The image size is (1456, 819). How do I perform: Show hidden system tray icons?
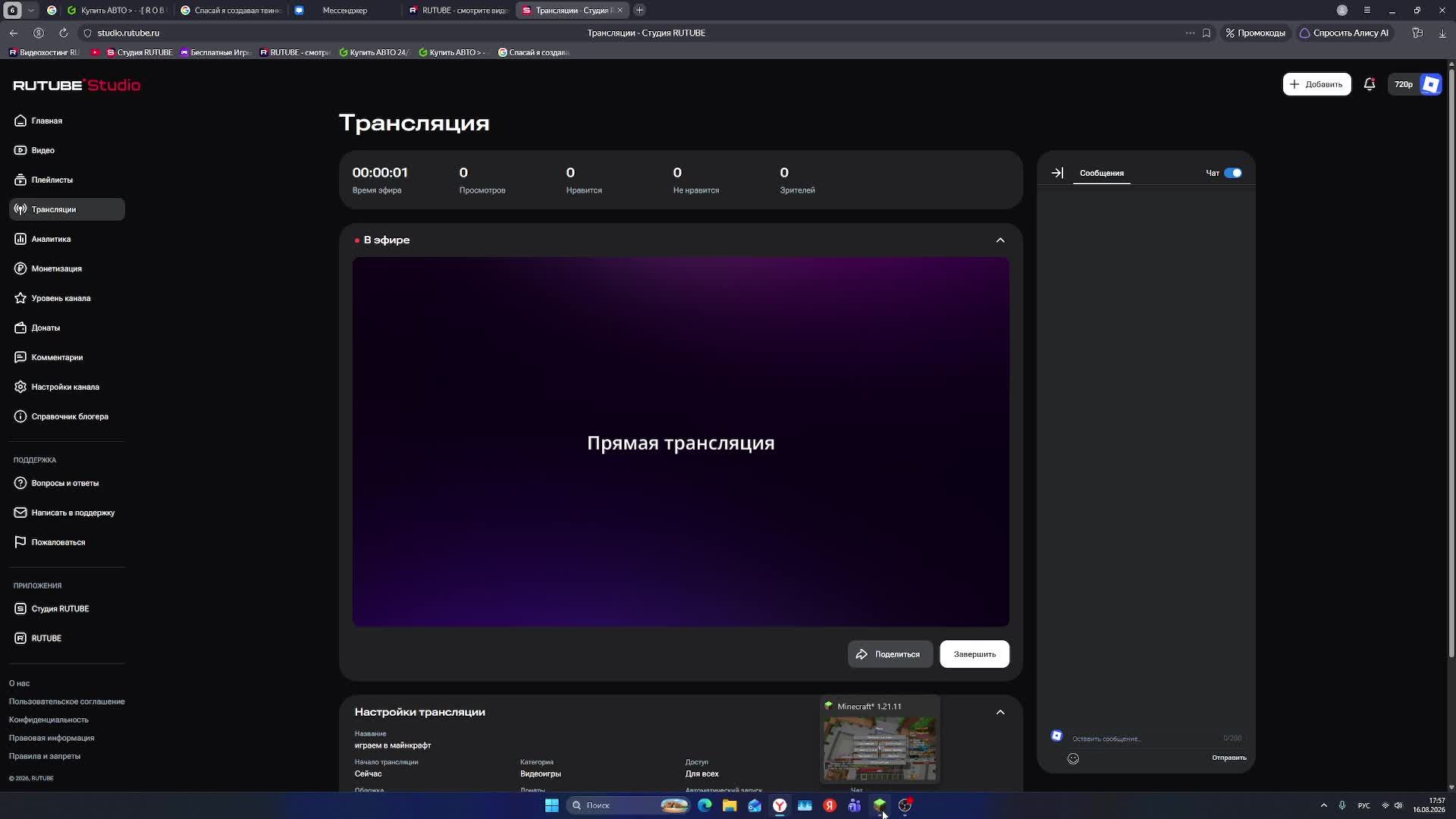(x=1324, y=805)
